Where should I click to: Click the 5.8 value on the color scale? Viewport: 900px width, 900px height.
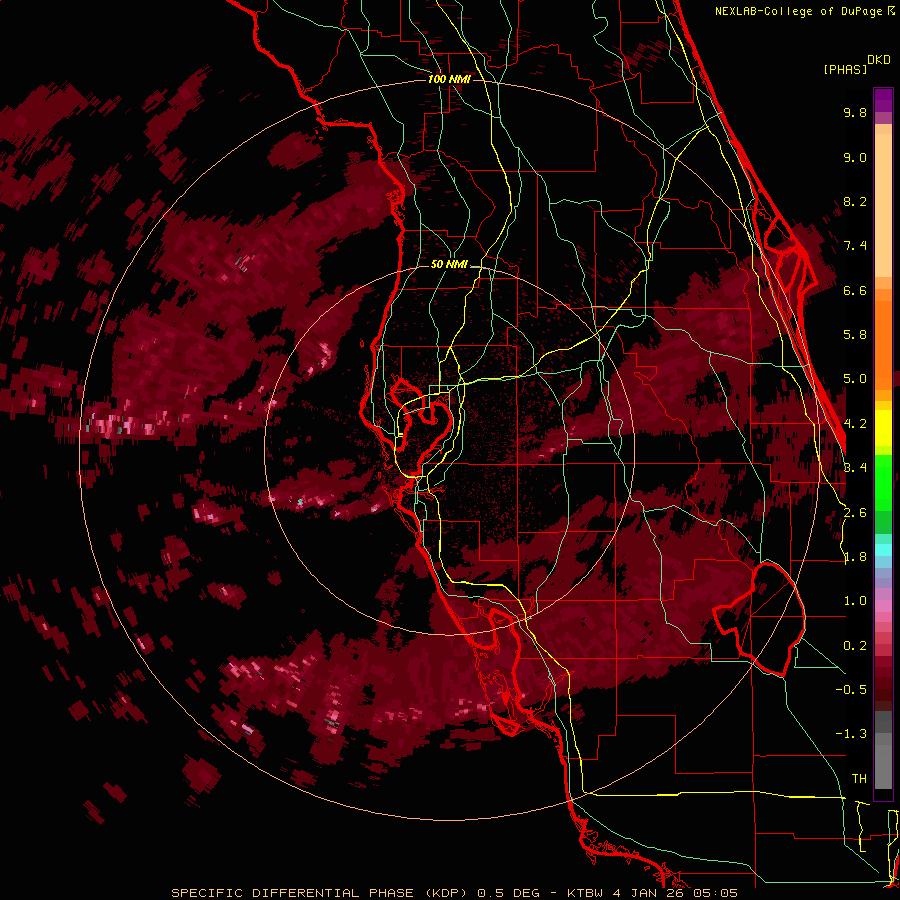[855, 335]
